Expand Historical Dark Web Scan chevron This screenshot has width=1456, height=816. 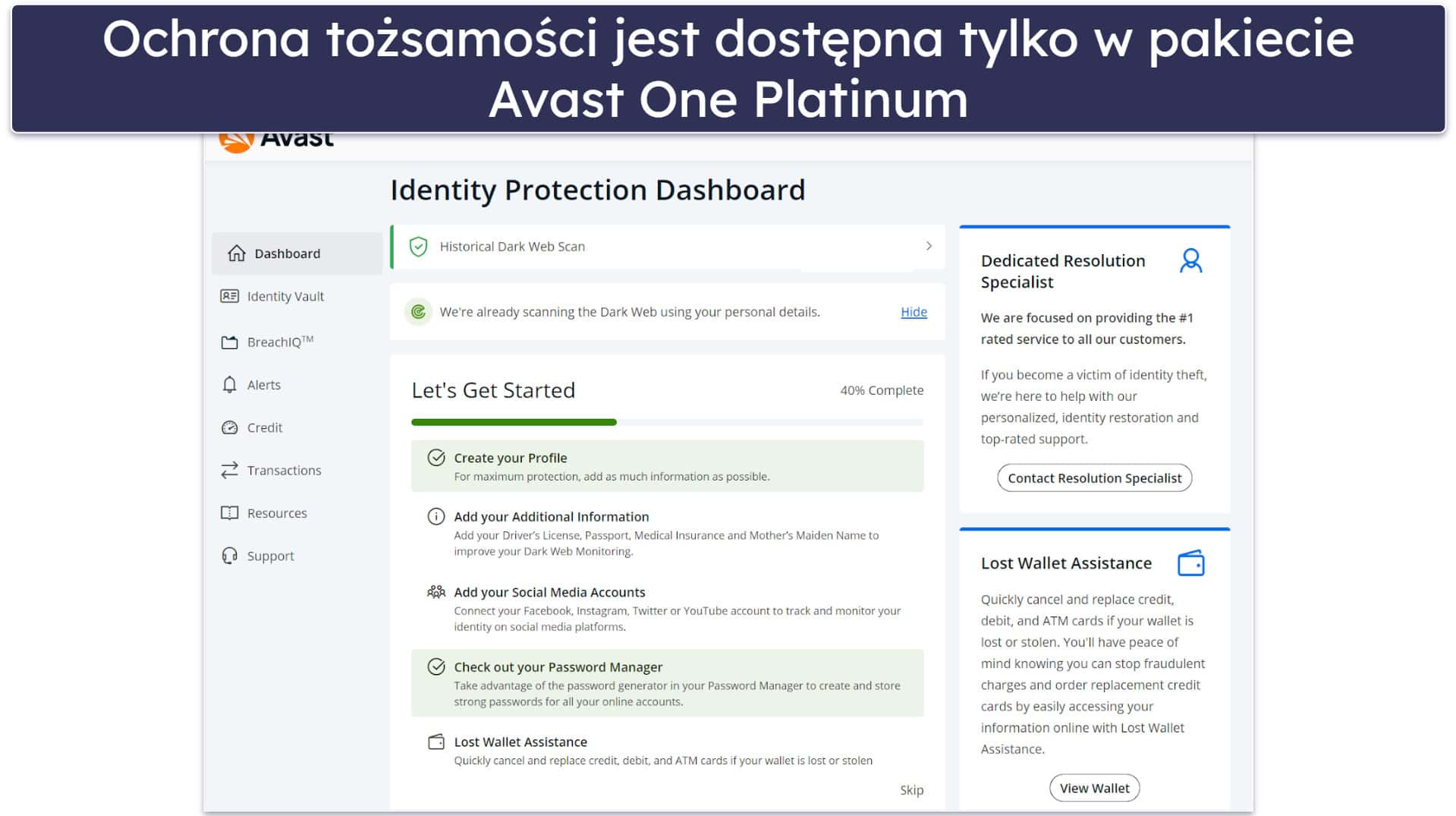(929, 246)
